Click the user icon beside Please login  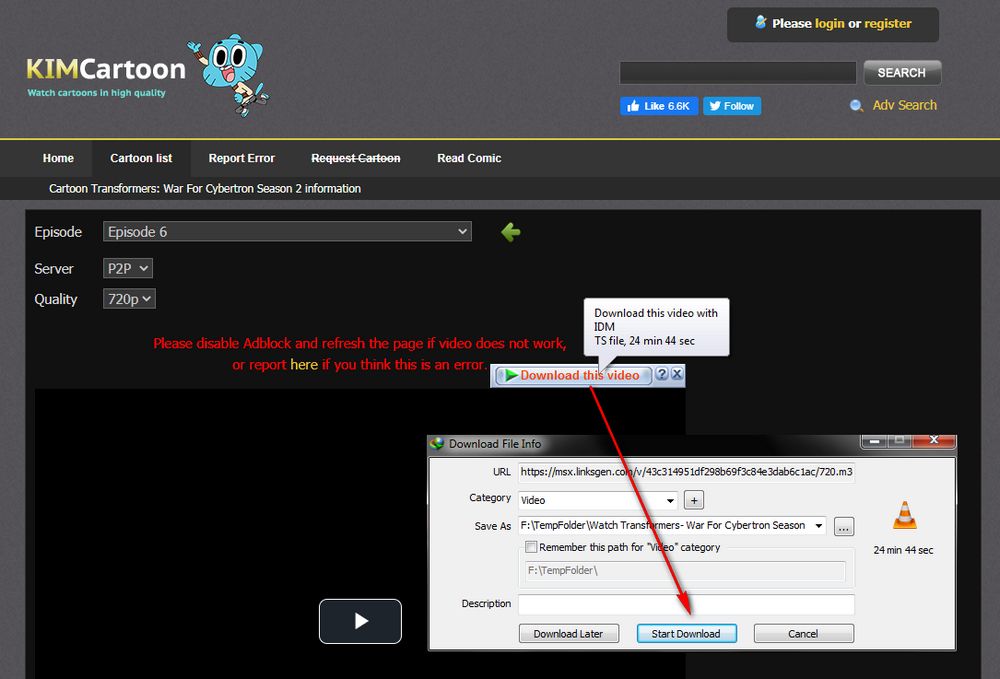(x=760, y=22)
